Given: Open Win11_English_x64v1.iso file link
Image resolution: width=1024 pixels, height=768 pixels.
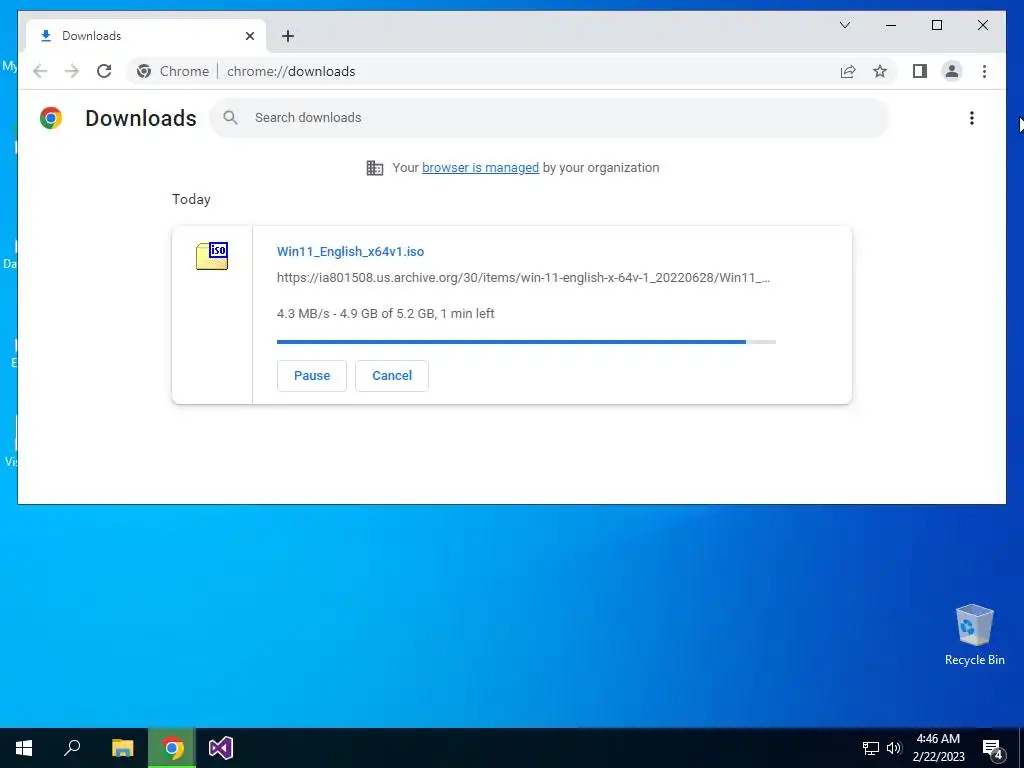Looking at the screenshot, I should point(350,251).
